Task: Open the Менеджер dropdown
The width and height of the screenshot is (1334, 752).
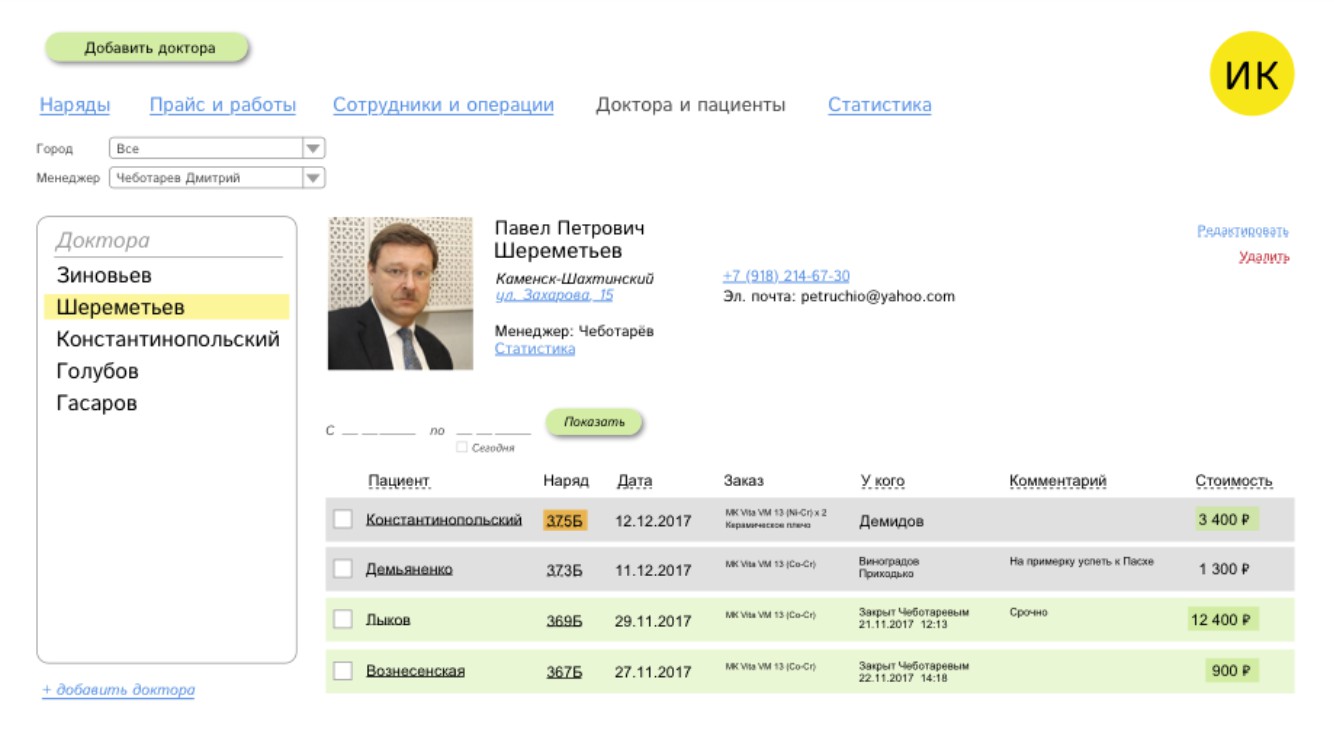Action: (x=217, y=179)
